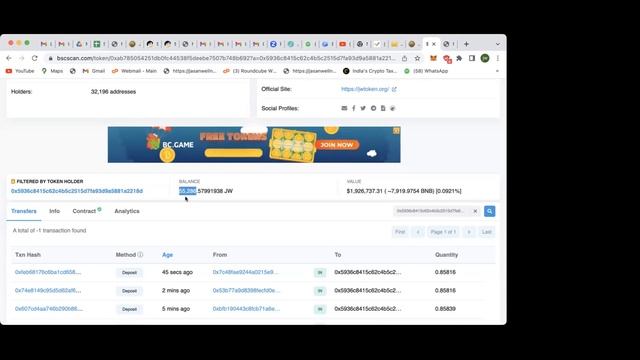Open From address in 5 mins ago row
The height and width of the screenshot is (360, 640).
pos(247,309)
